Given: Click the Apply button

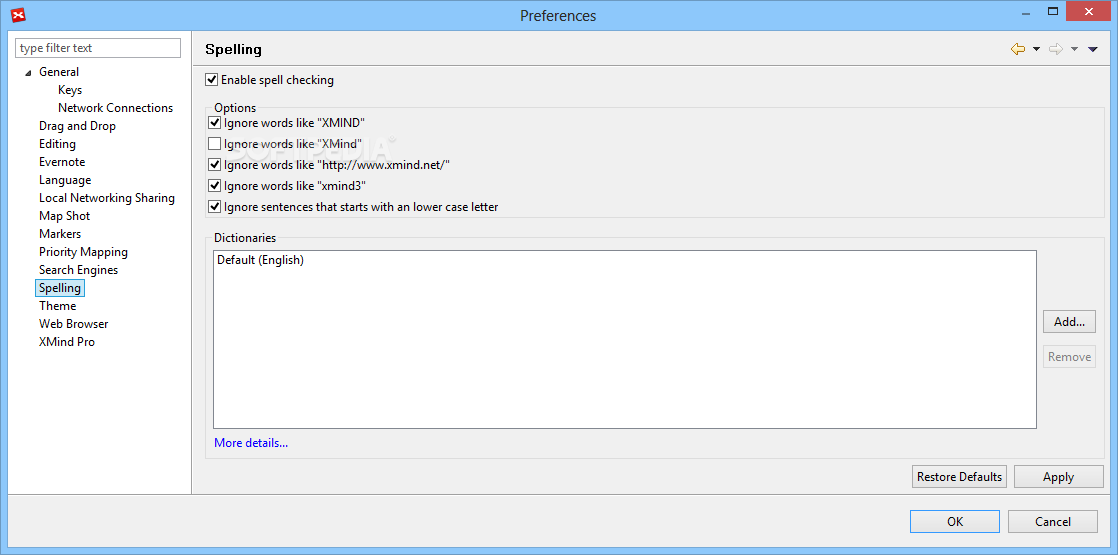Looking at the screenshot, I should pos(1058,477).
